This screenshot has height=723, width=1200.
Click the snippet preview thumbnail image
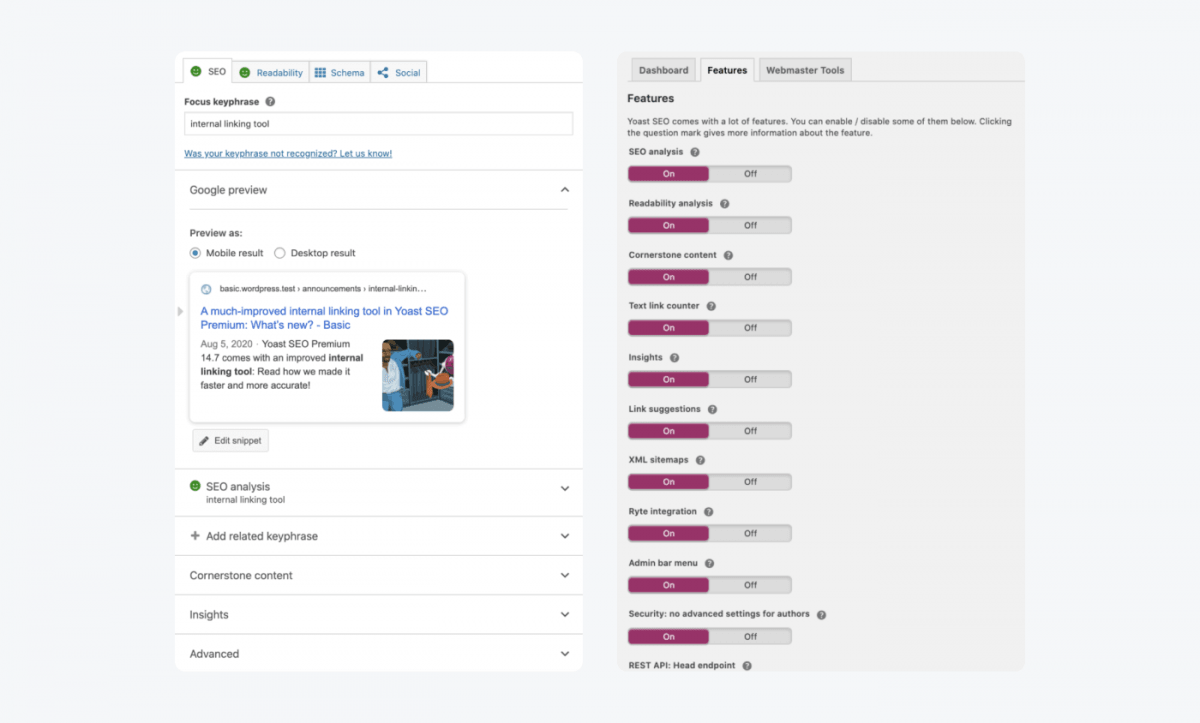point(417,375)
